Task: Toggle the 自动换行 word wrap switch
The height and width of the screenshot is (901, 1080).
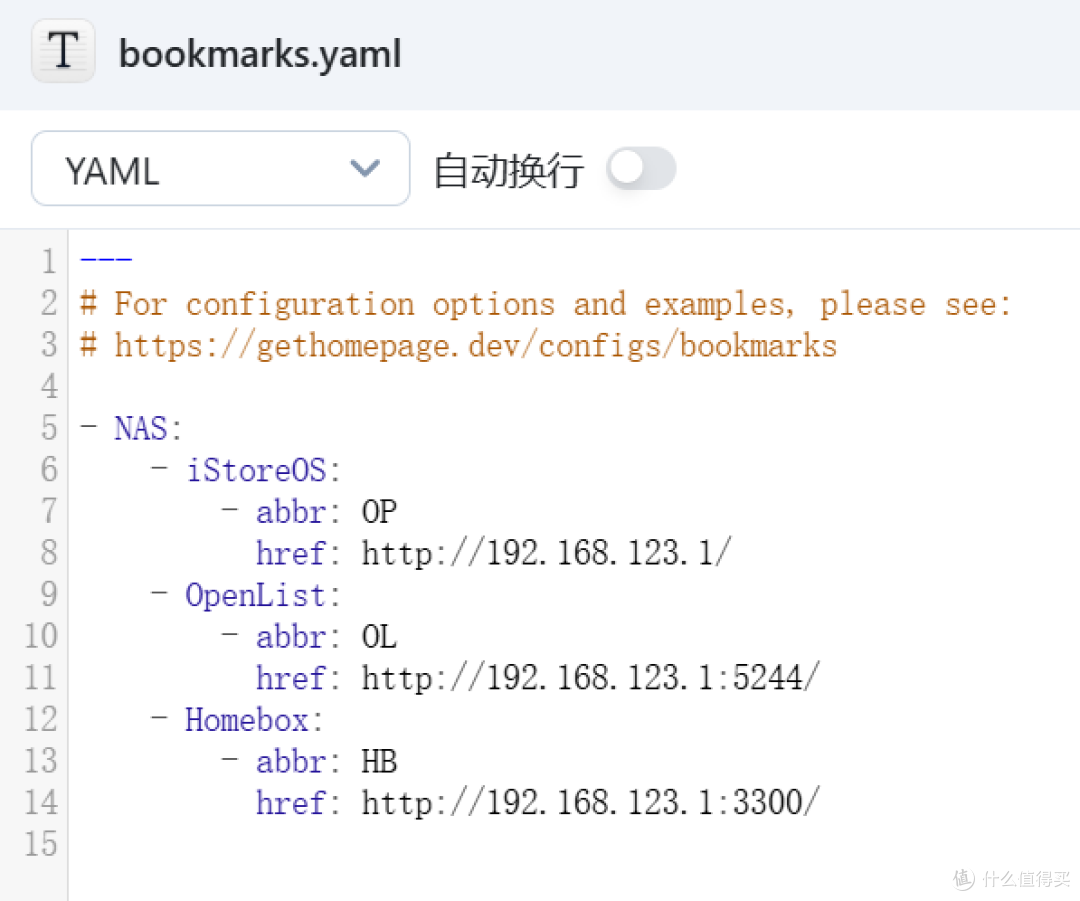Action: pos(641,169)
